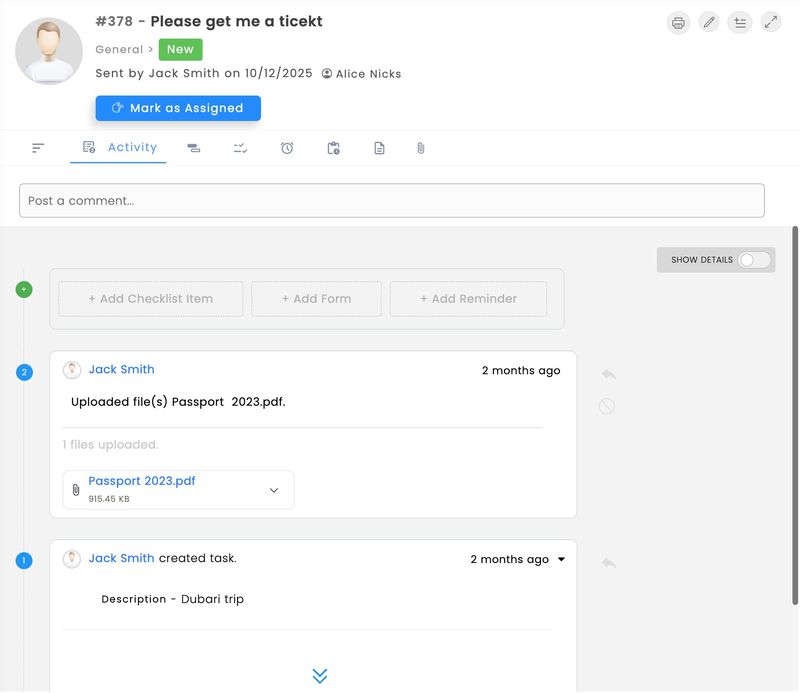The width and height of the screenshot is (800, 693).
Task: Print the ticket via the printer icon
Action: pyautogui.click(x=679, y=22)
